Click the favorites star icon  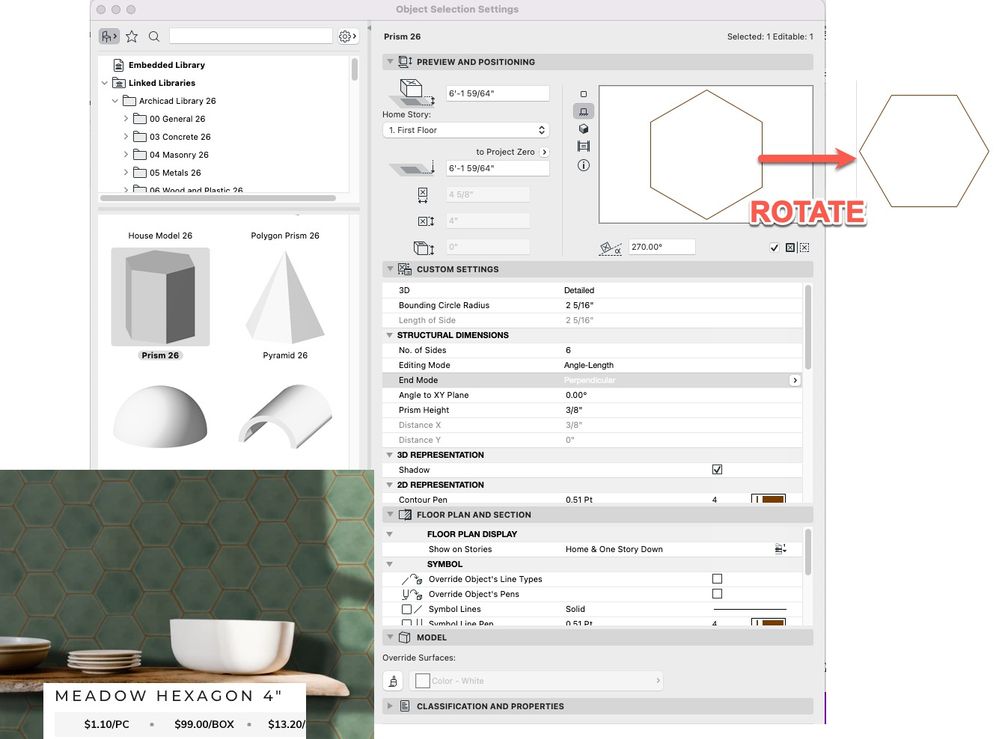point(131,35)
